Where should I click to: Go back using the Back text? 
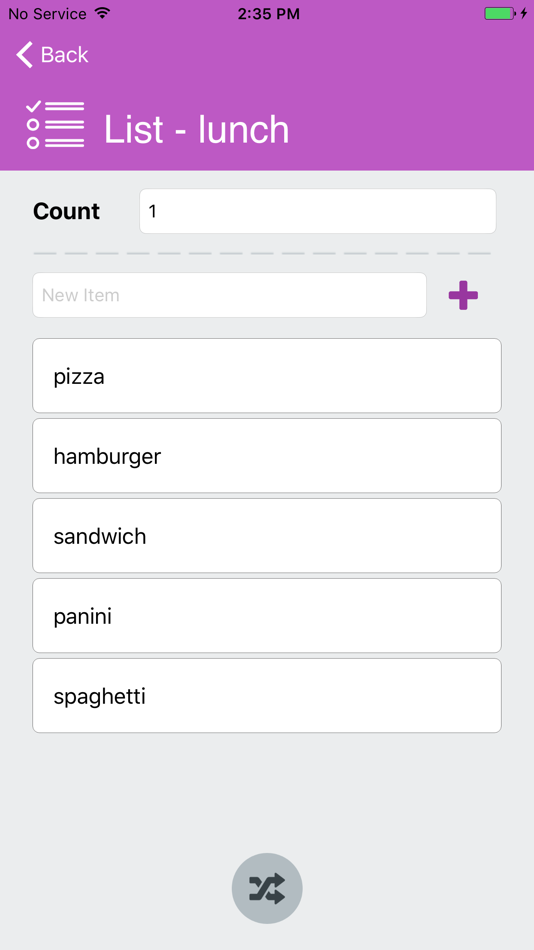(x=64, y=55)
